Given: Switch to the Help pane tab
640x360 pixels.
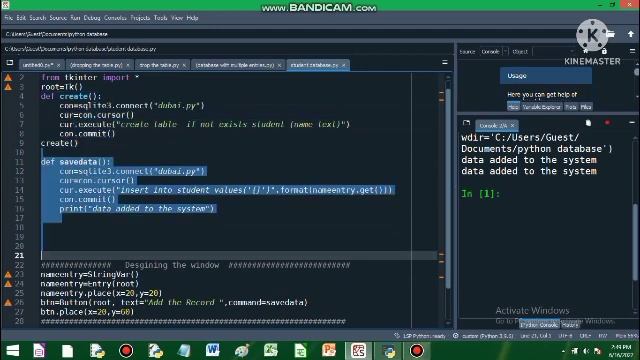Looking at the screenshot, I should click(513, 107).
